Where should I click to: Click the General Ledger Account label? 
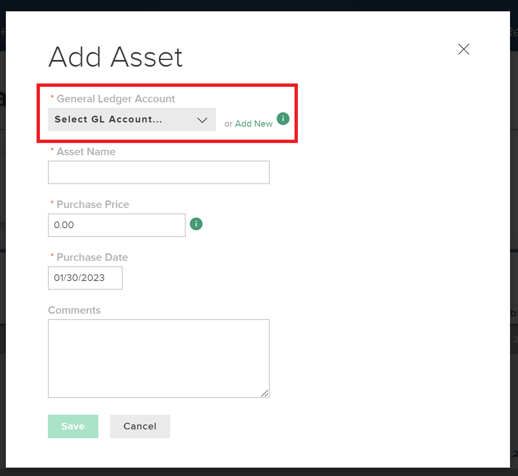click(116, 99)
